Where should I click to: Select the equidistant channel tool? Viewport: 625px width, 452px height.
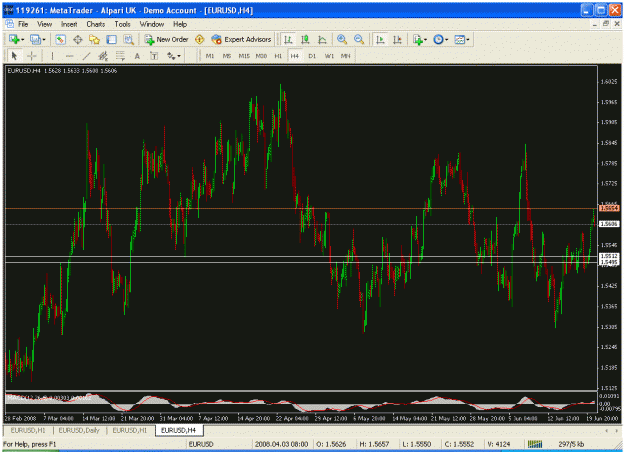point(103,56)
